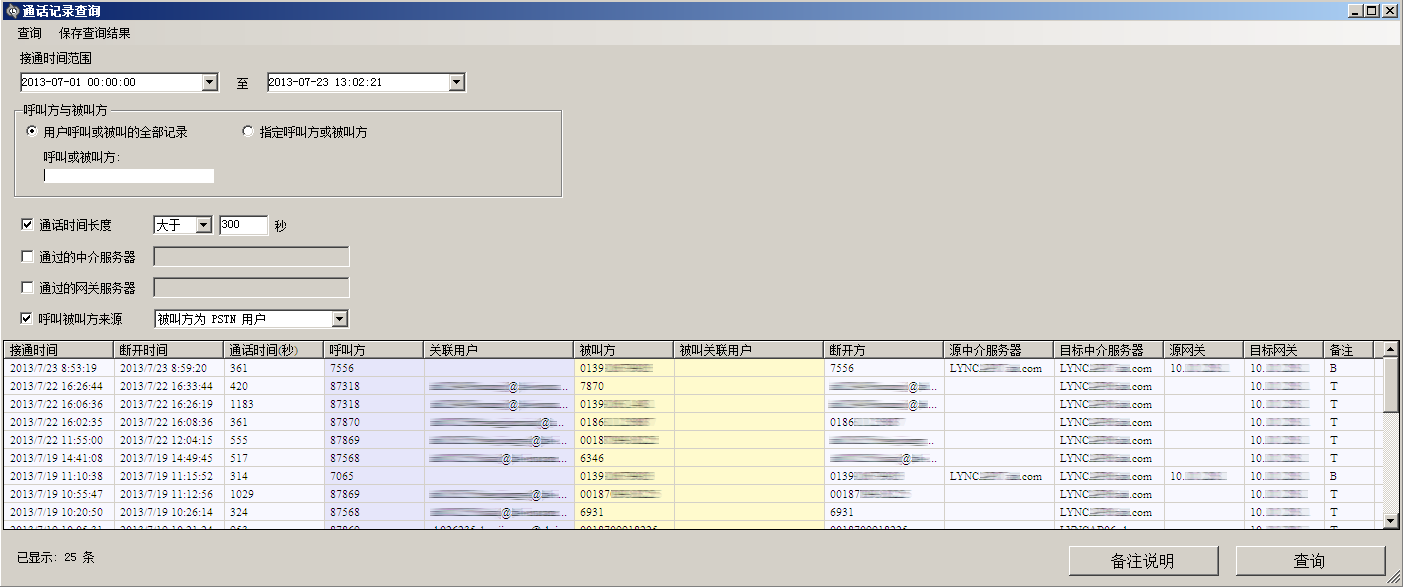
Task: Click the 通话时间(秒) column header
Action: 272,350
